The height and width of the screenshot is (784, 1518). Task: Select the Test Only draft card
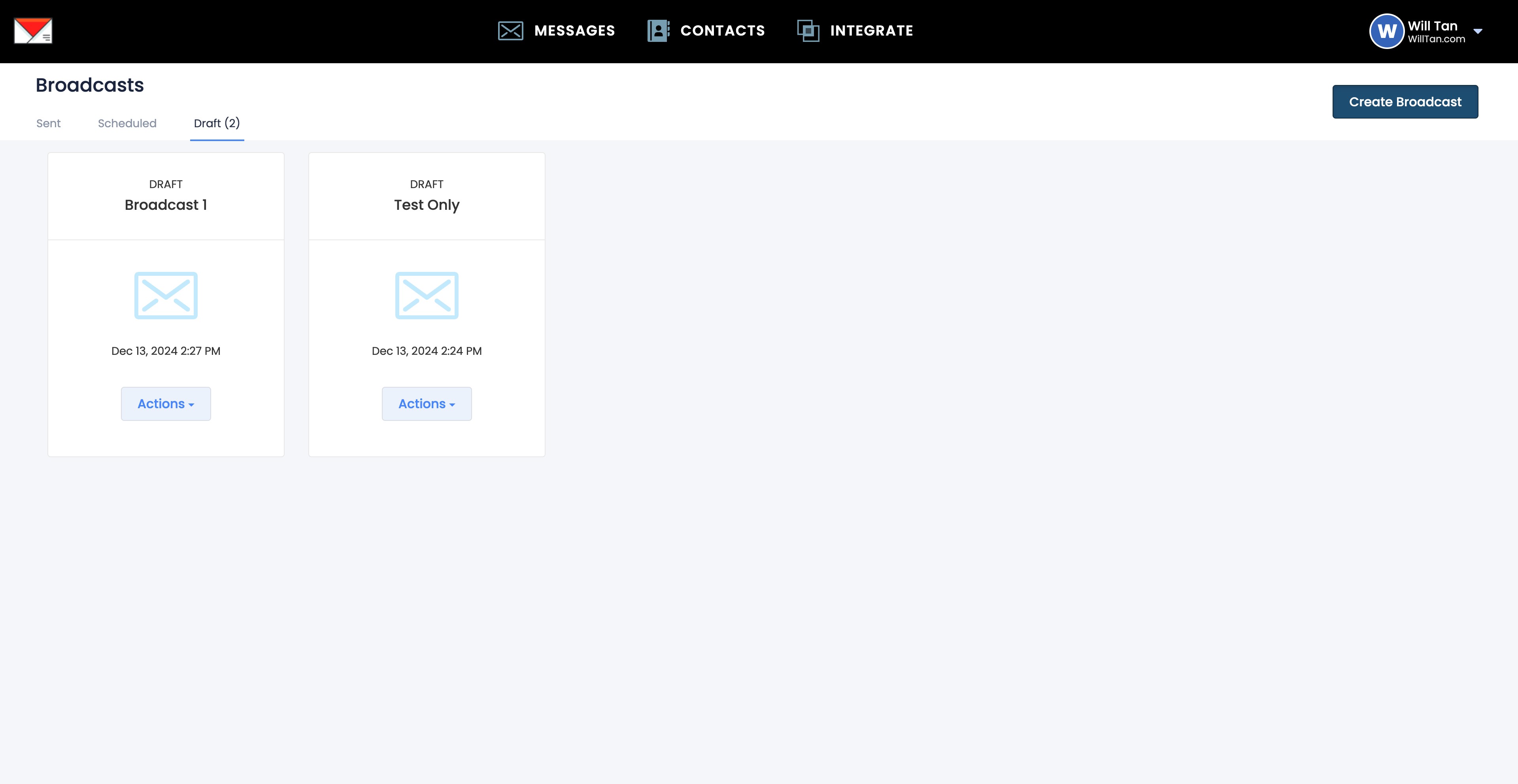(x=427, y=205)
